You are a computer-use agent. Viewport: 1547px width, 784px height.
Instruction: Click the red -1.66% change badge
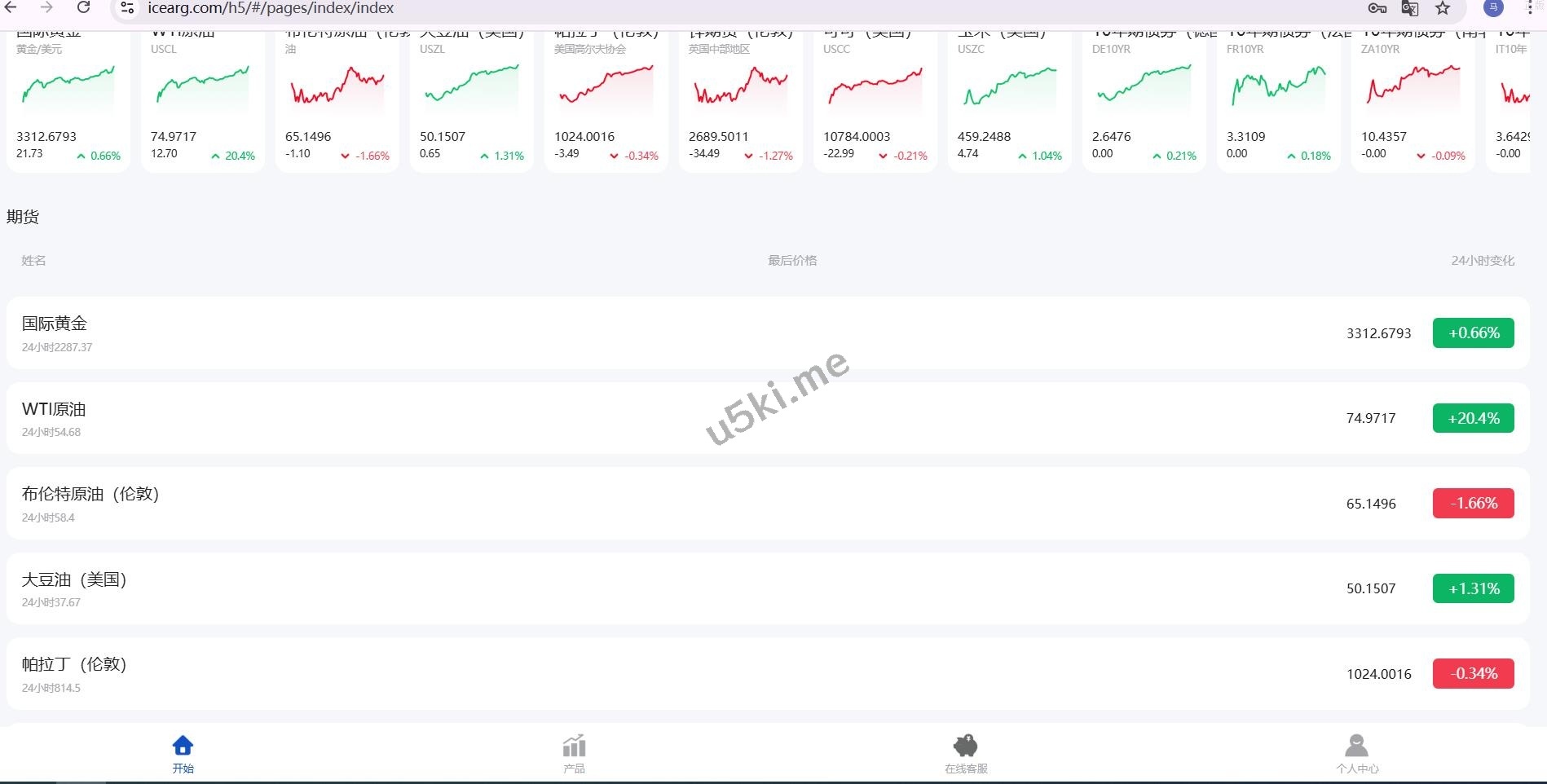pos(1473,503)
